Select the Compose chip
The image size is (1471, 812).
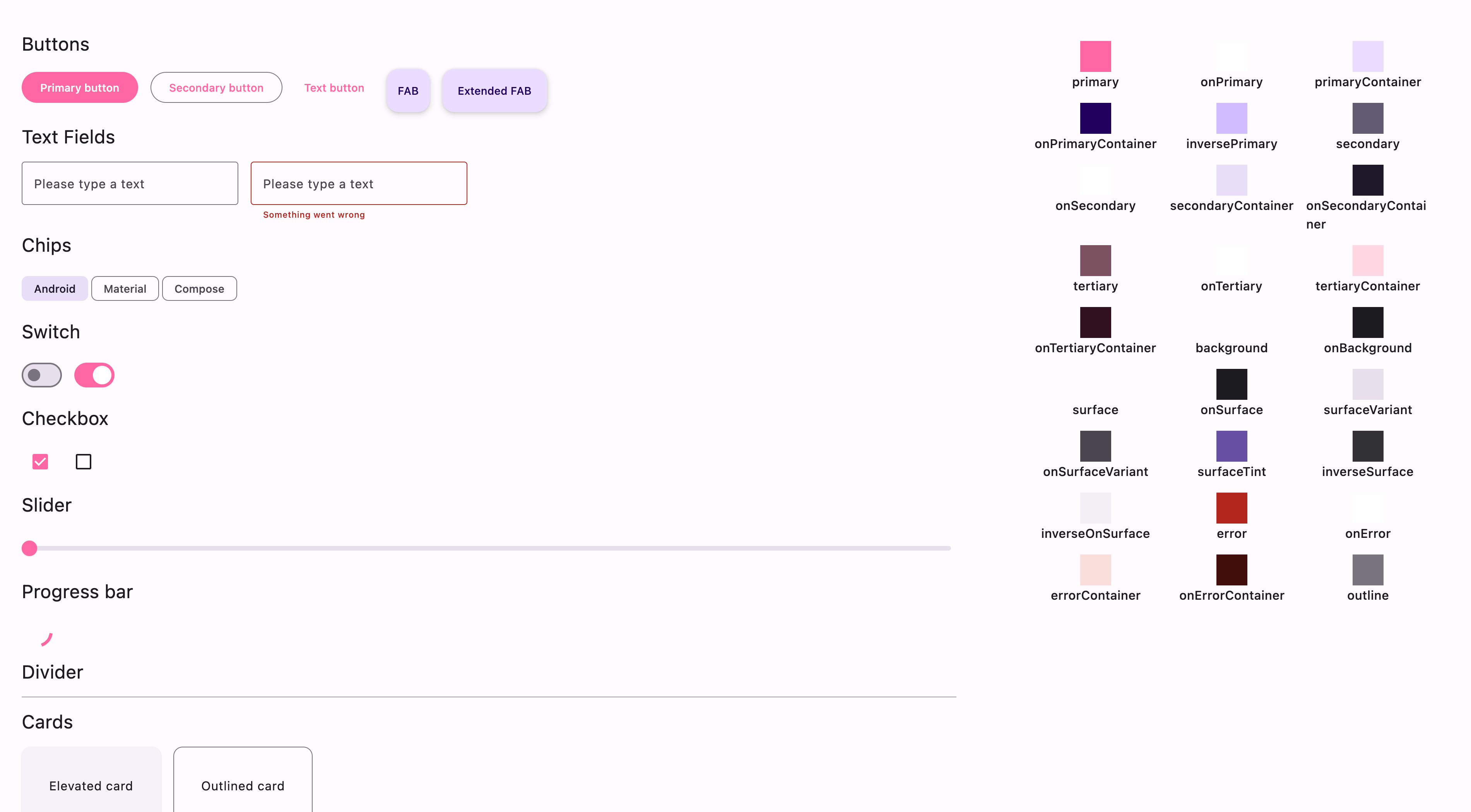click(199, 289)
